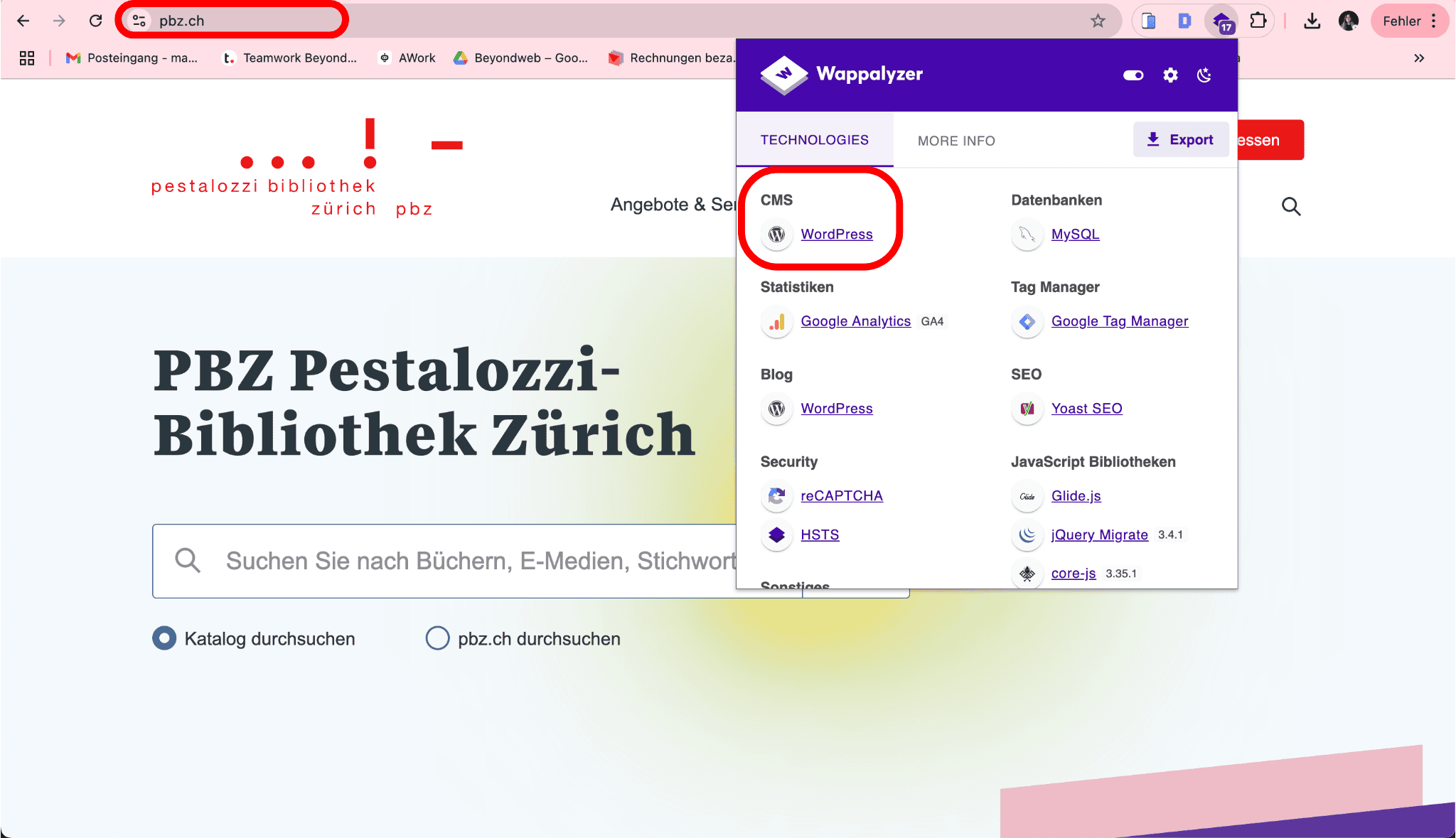The height and width of the screenshot is (838, 1456).
Task: Click the Export button in Wappalyzer
Action: (1181, 139)
